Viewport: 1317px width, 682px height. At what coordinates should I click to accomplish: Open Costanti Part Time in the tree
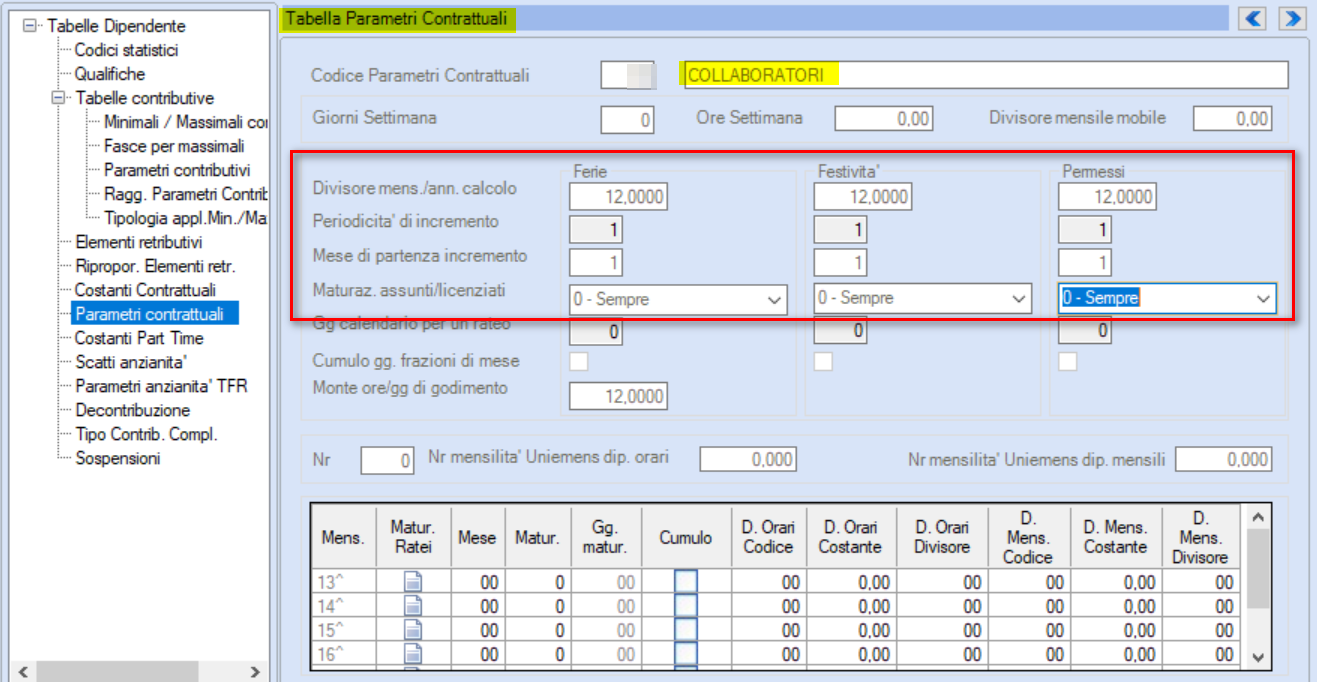(x=139, y=338)
